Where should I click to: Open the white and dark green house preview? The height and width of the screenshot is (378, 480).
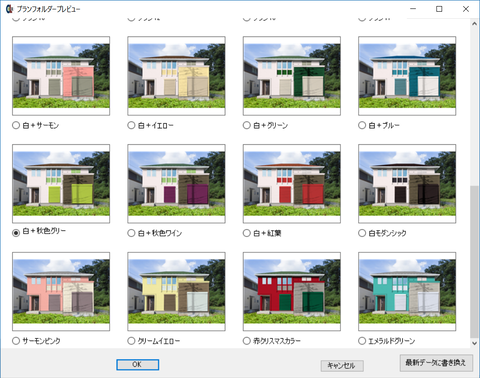[x=292, y=76]
